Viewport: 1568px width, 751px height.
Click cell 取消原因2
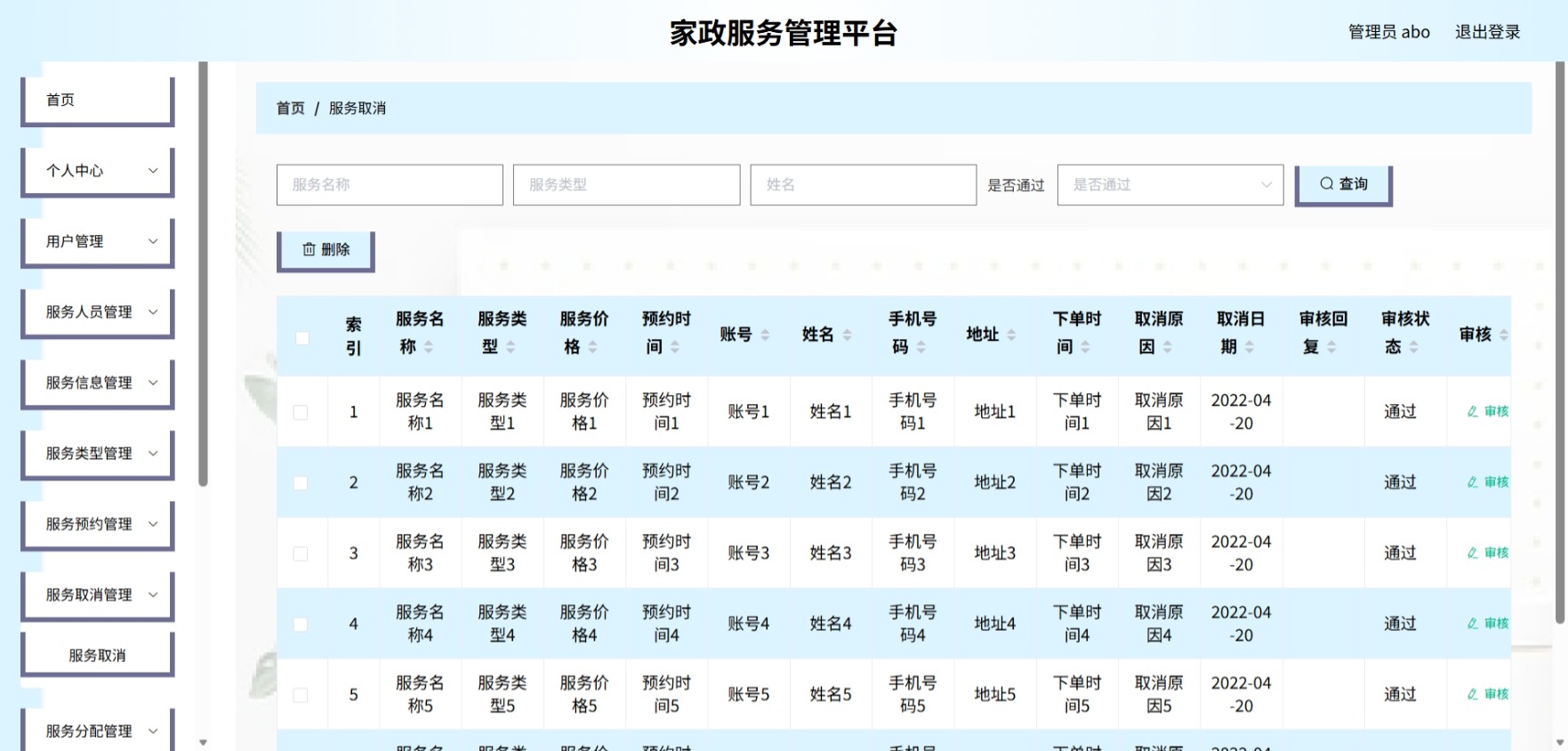click(1159, 482)
